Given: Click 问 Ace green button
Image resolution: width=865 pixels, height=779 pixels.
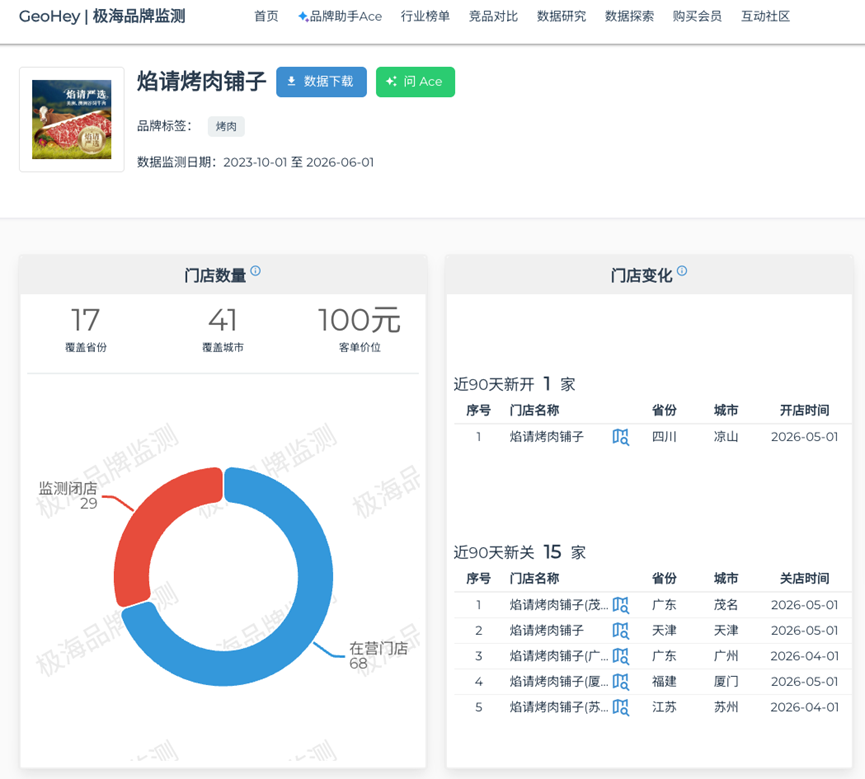Looking at the screenshot, I should (x=415, y=82).
